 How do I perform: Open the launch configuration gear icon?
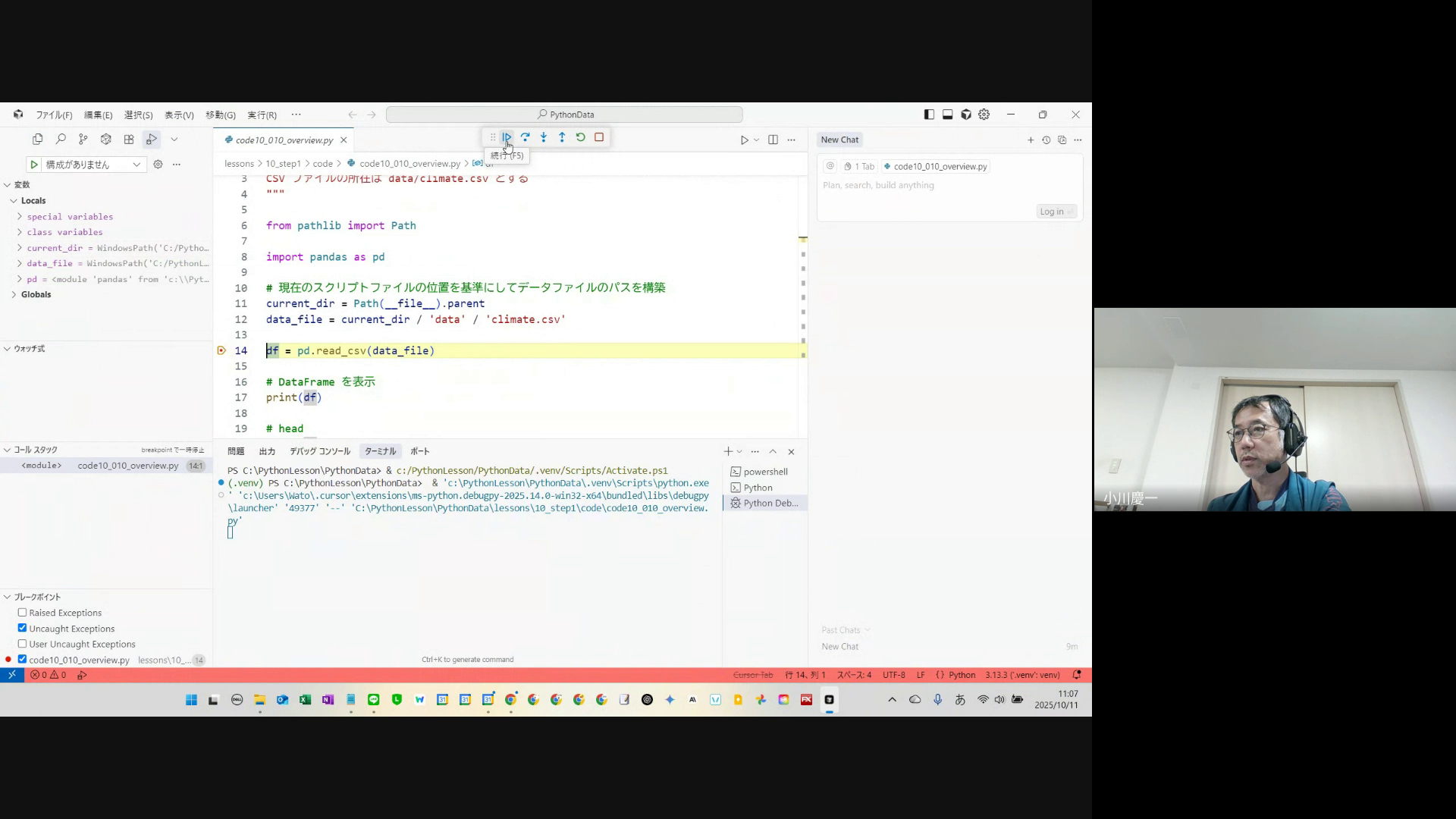click(x=158, y=165)
